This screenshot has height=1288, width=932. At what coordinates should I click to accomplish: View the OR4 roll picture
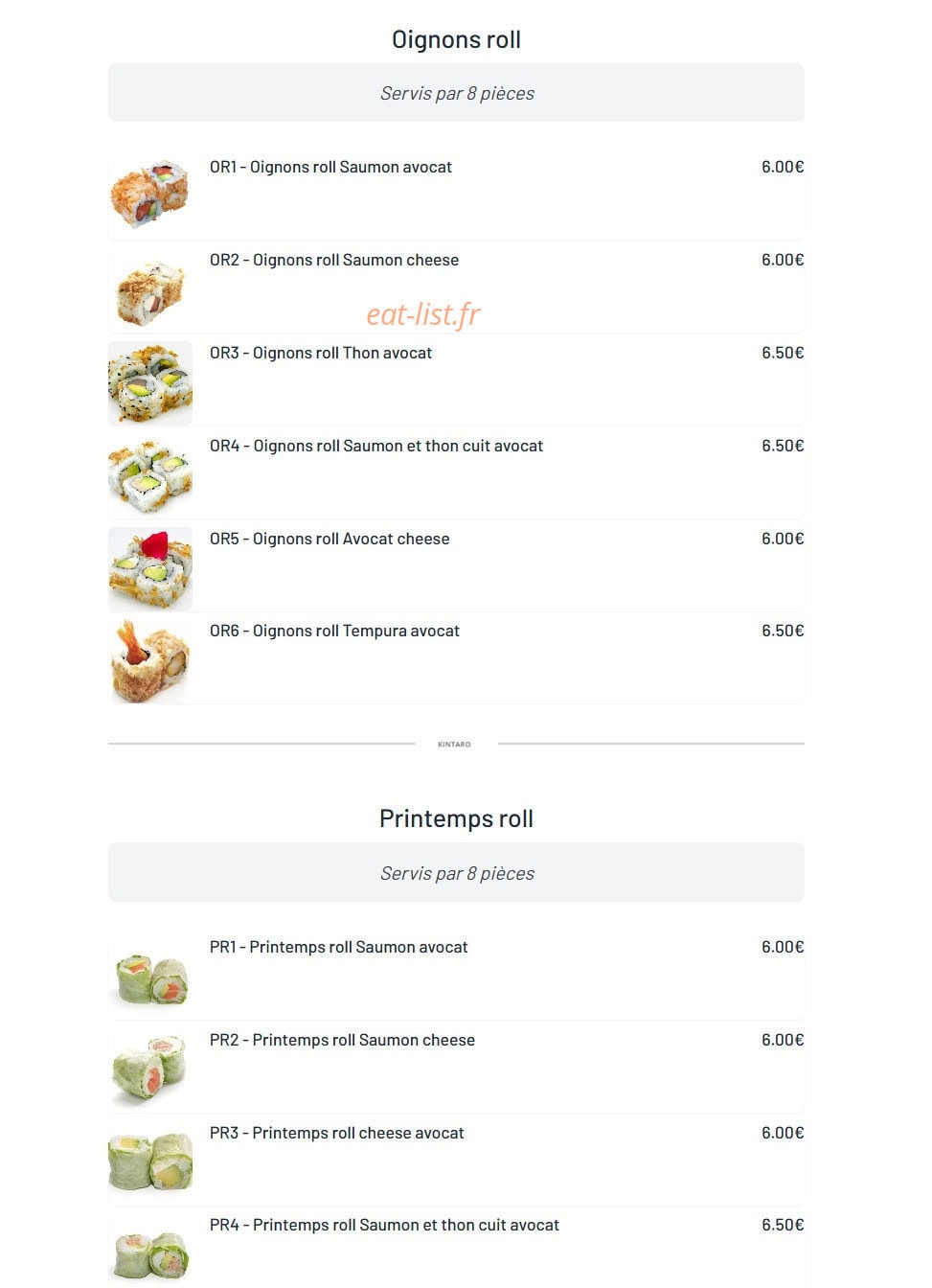(x=150, y=476)
